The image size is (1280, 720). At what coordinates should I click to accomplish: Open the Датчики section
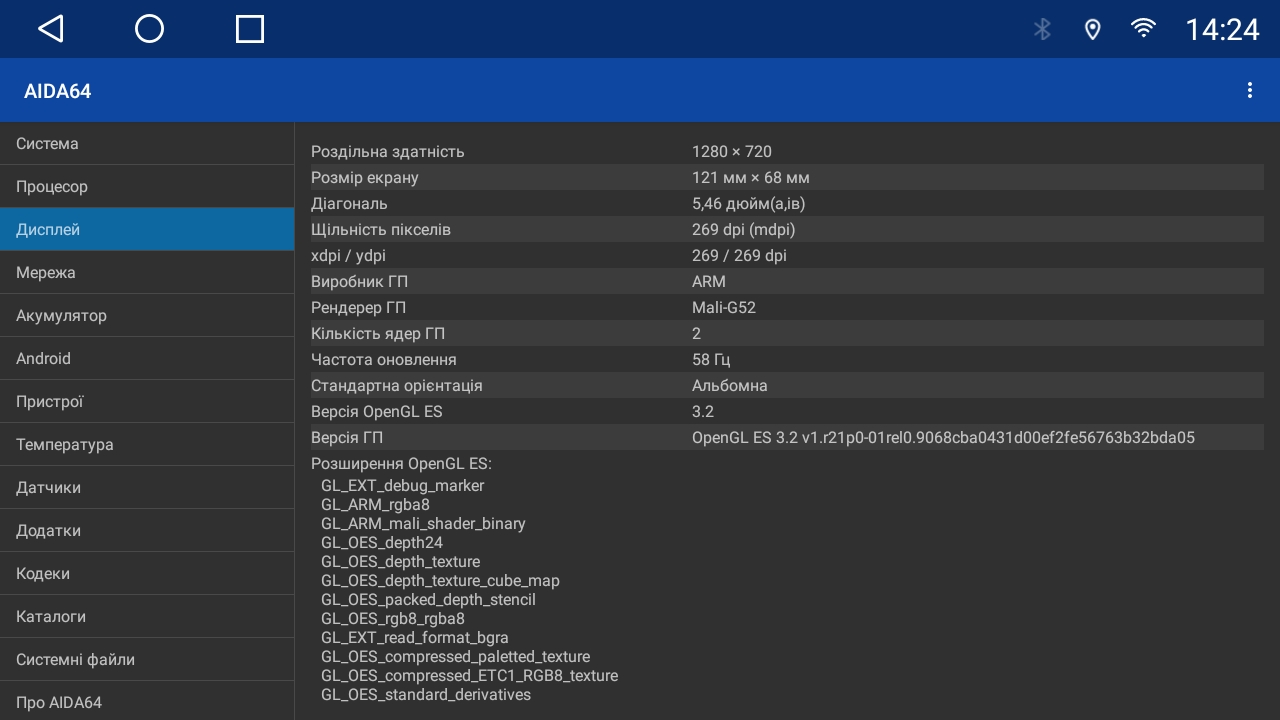(x=147, y=488)
